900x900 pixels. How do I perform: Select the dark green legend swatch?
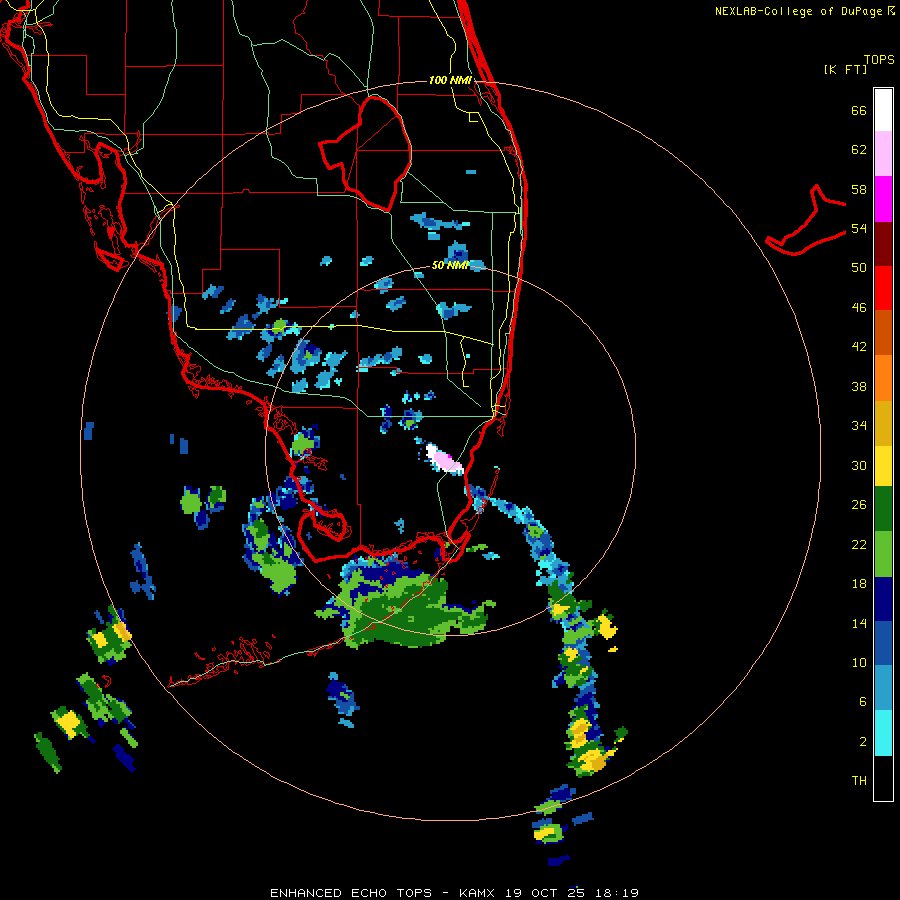point(883,508)
